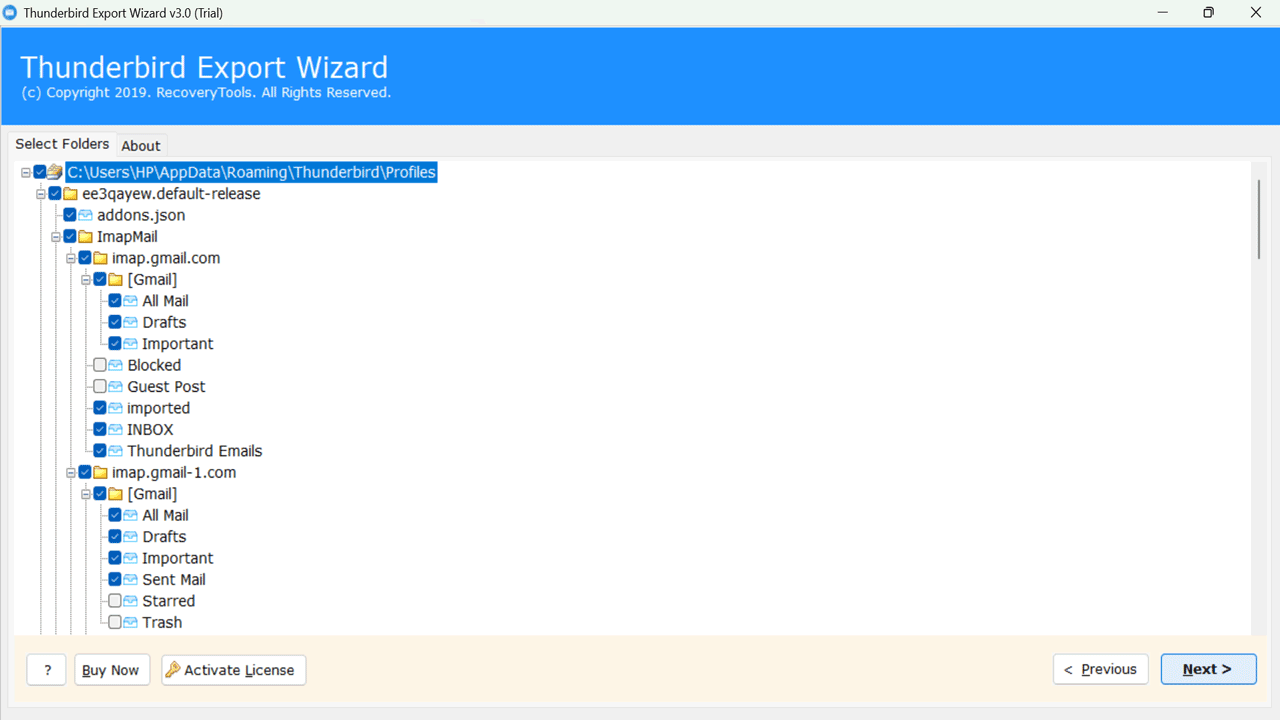This screenshot has width=1280, height=720.
Task: Check the Blocked folder checkbox
Action: (100, 365)
